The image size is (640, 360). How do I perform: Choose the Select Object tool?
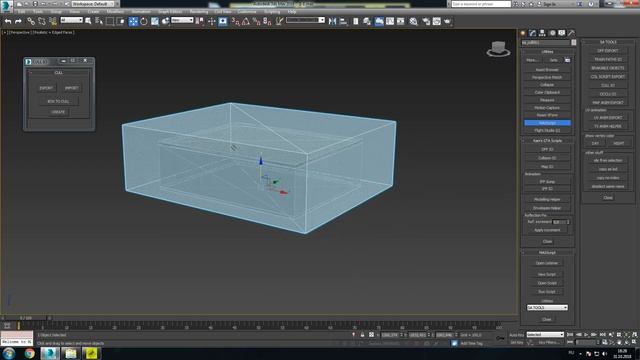tap(88, 21)
